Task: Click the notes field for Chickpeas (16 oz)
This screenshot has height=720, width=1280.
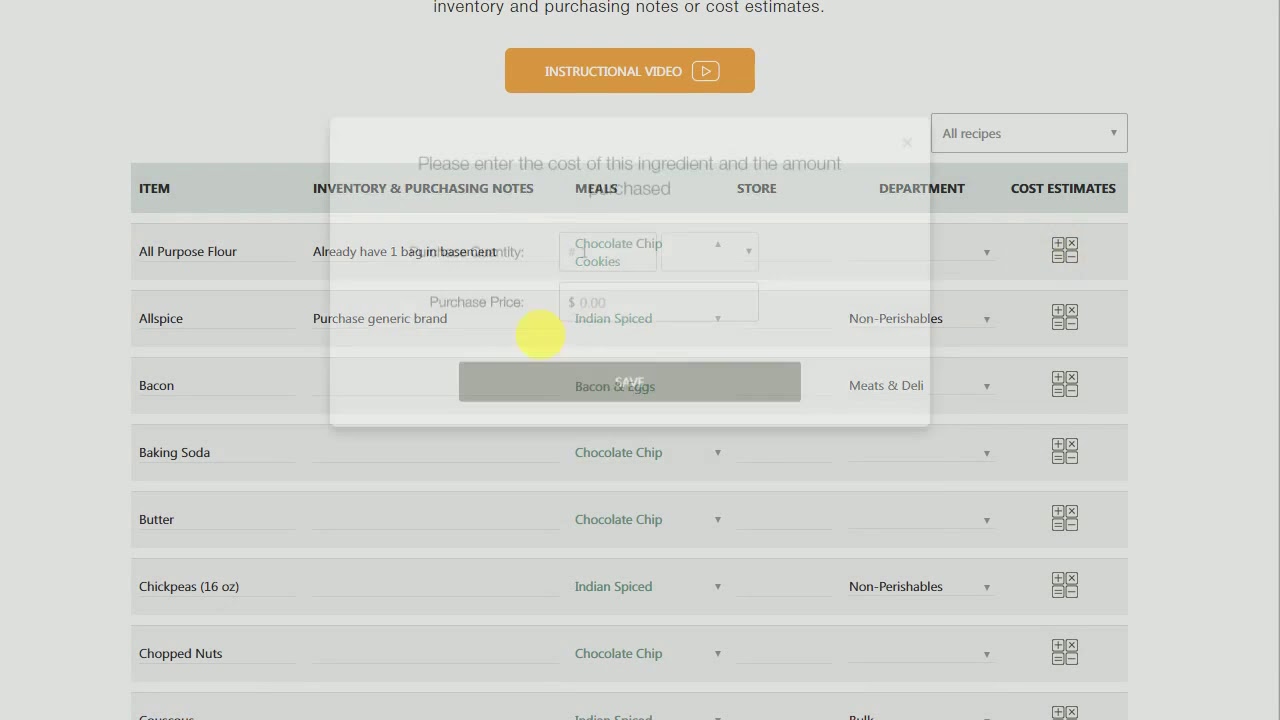Action: 436,587
